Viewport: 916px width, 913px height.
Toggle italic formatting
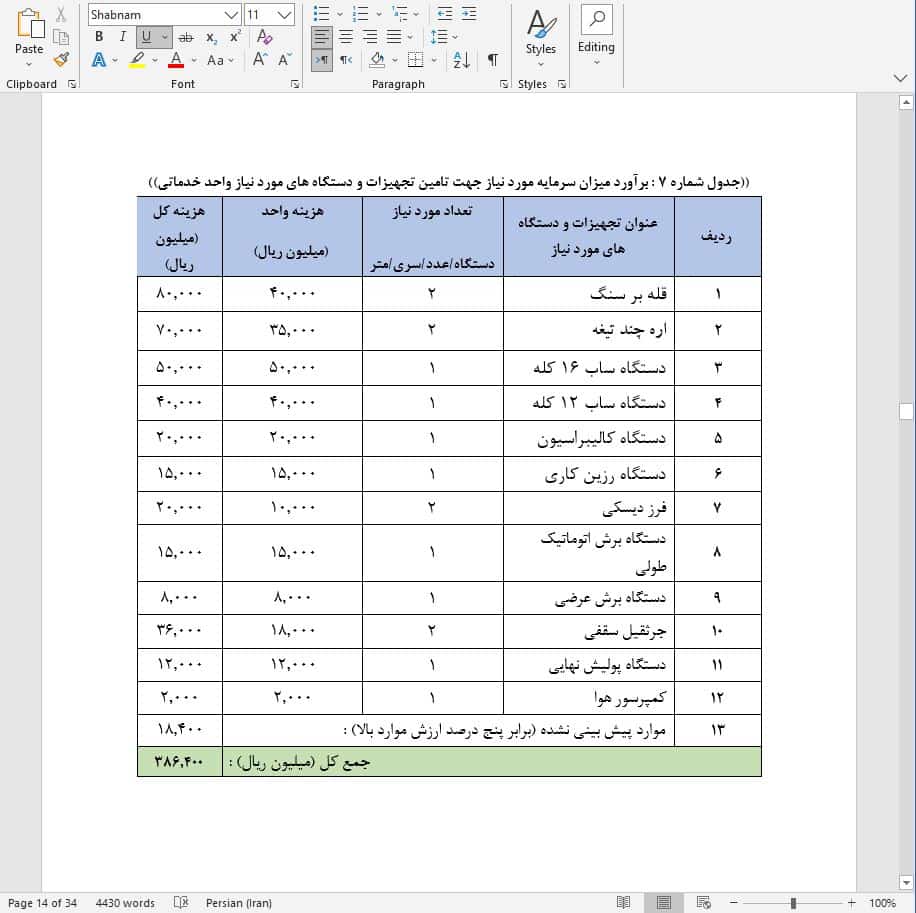(x=120, y=36)
